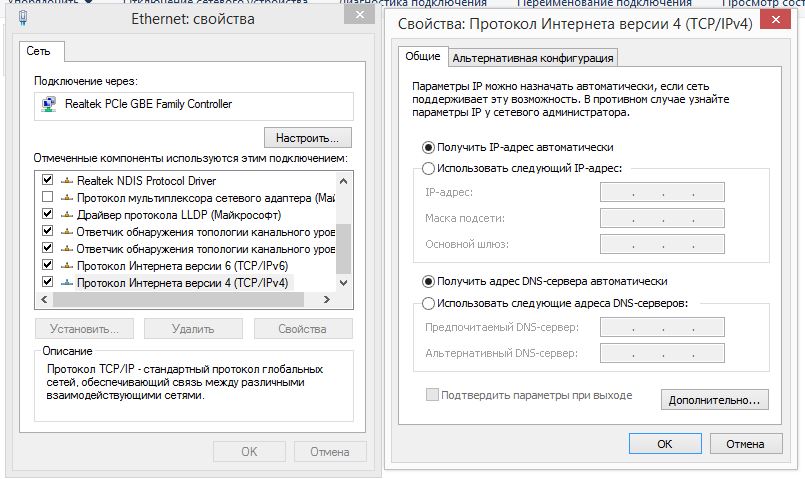
Task: Click the icon beside Драйвер протокола LLDP
Action: click(x=67, y=215)
